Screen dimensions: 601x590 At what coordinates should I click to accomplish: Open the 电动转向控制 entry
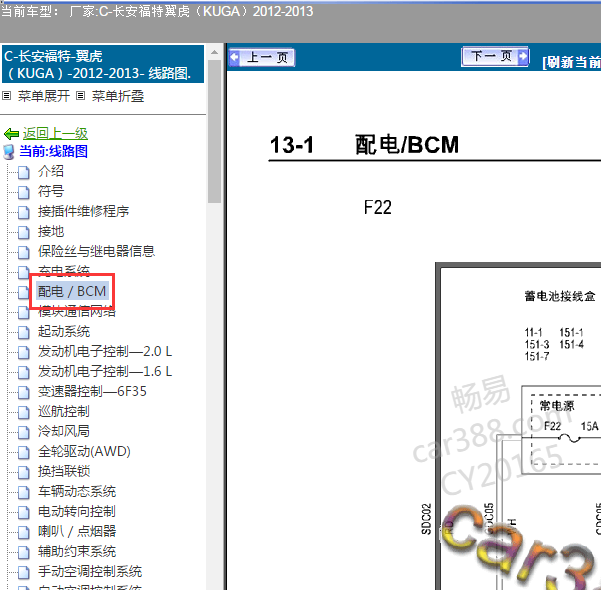pyautogui.click(x=77, y=511)
